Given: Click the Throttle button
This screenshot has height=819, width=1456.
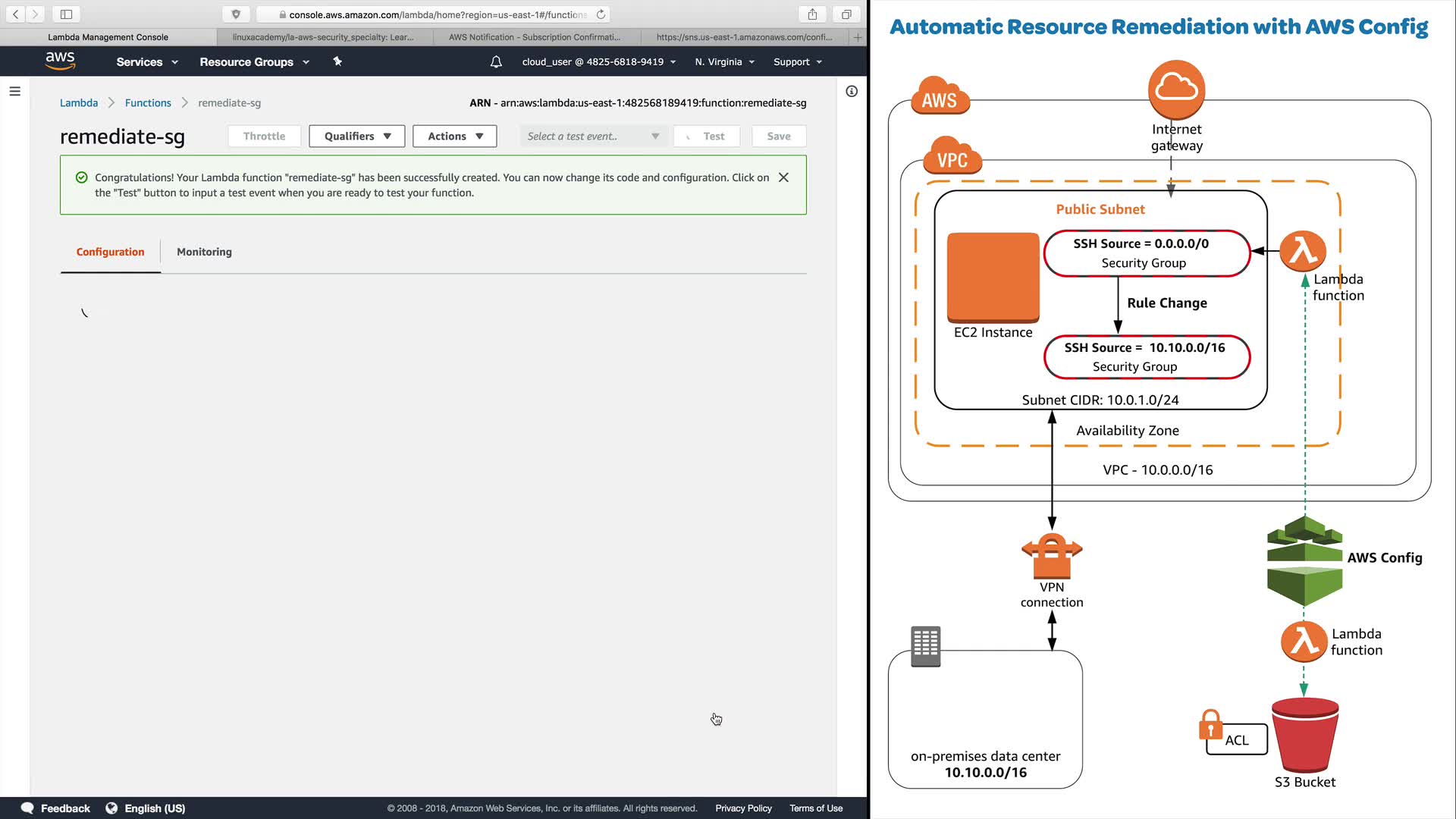Looking at the screenshot, I should pos(264,136).
